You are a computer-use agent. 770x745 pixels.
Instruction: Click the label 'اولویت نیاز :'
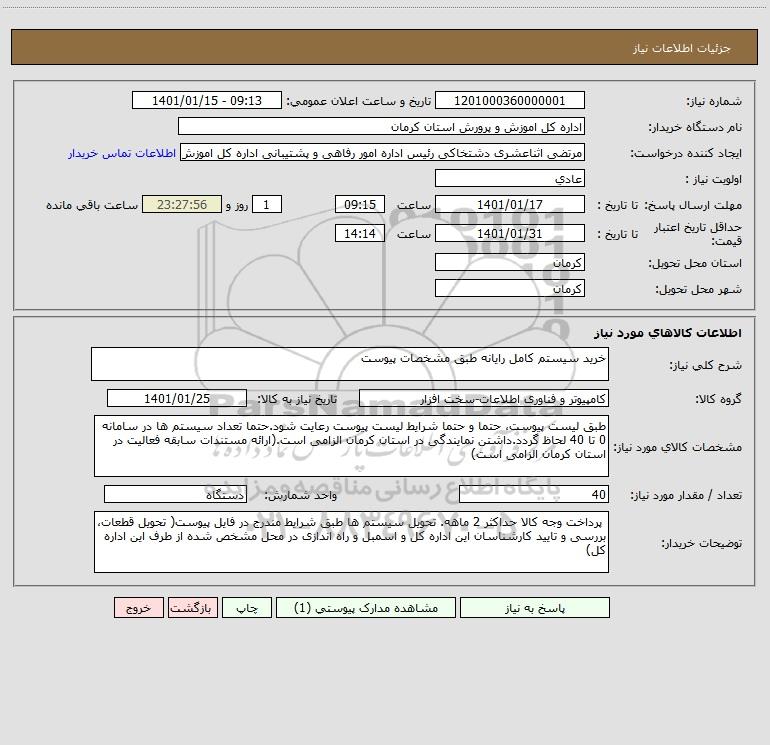tap(714, 180)
